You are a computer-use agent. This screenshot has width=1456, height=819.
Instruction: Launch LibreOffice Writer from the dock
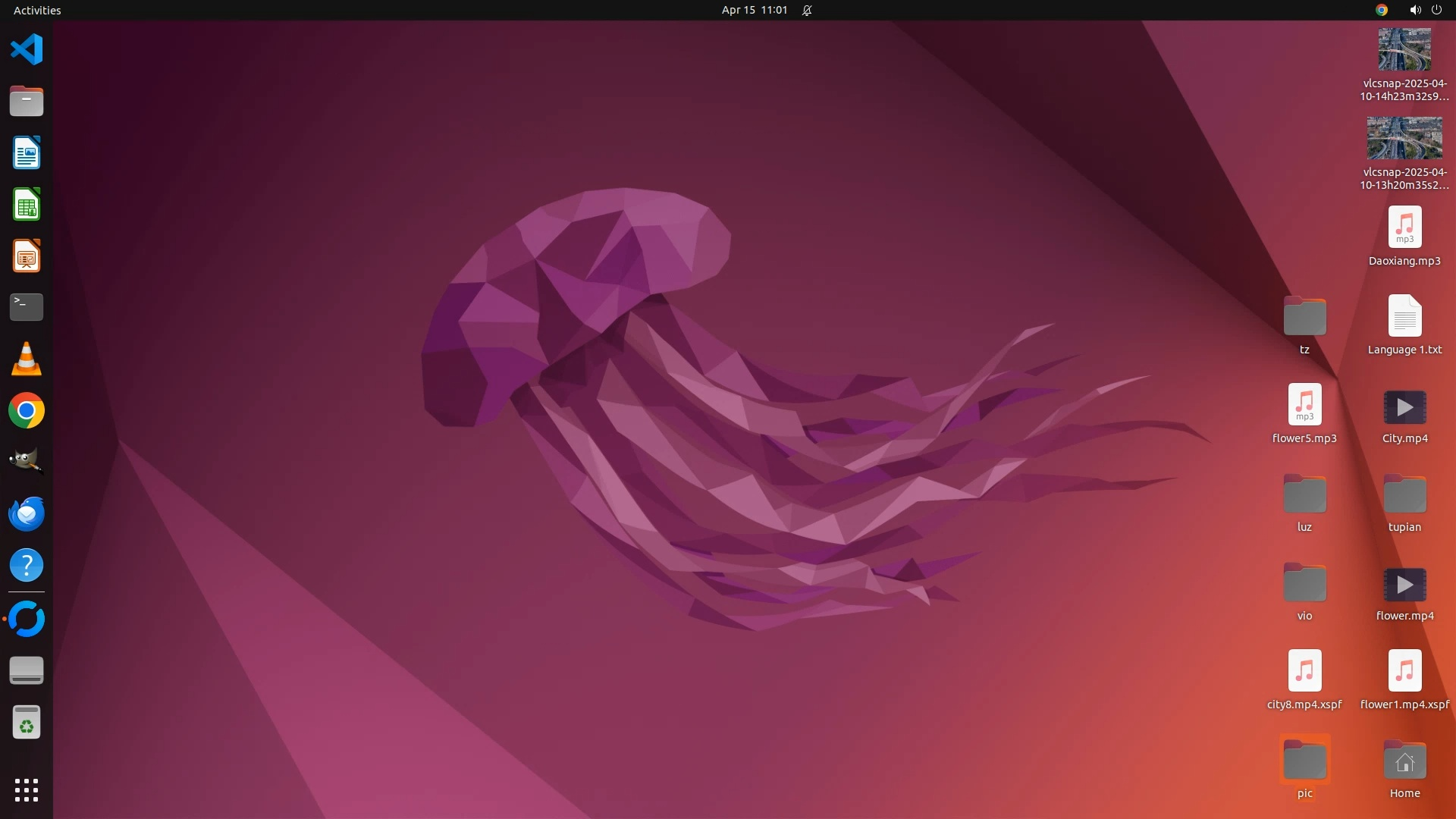(x=27, y=153)
